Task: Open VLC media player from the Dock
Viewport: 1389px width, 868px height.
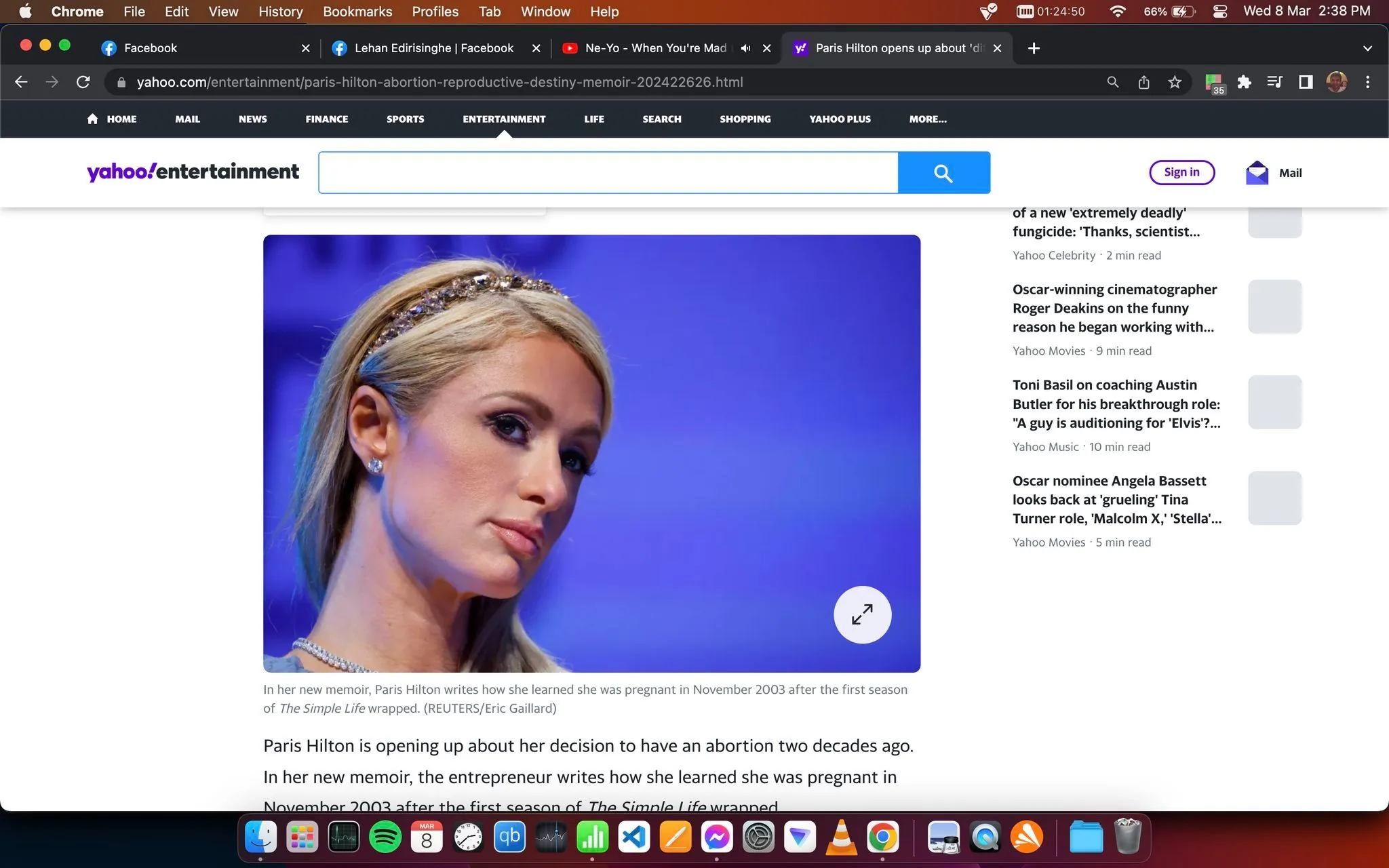Action: tap(842, 837)
